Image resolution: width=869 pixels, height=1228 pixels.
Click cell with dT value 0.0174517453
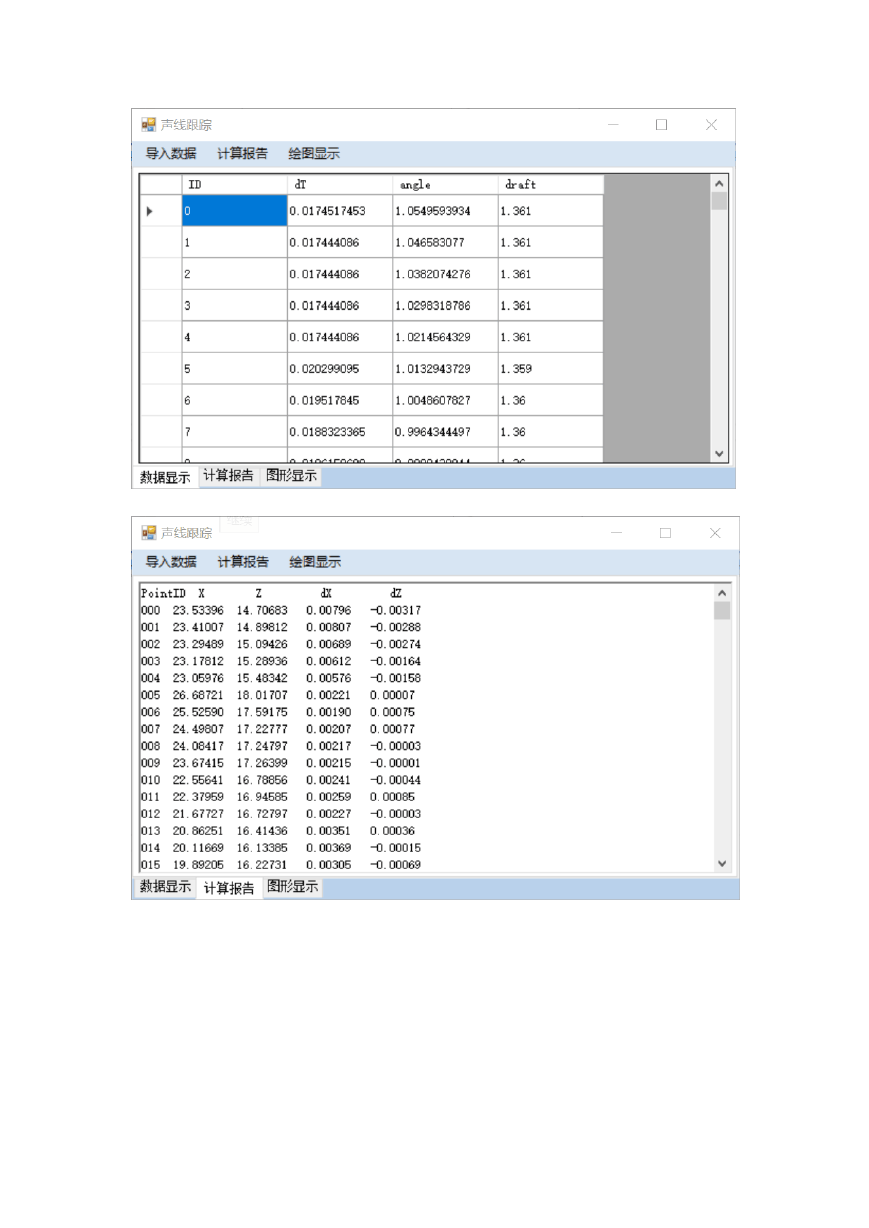click(340, 211)
